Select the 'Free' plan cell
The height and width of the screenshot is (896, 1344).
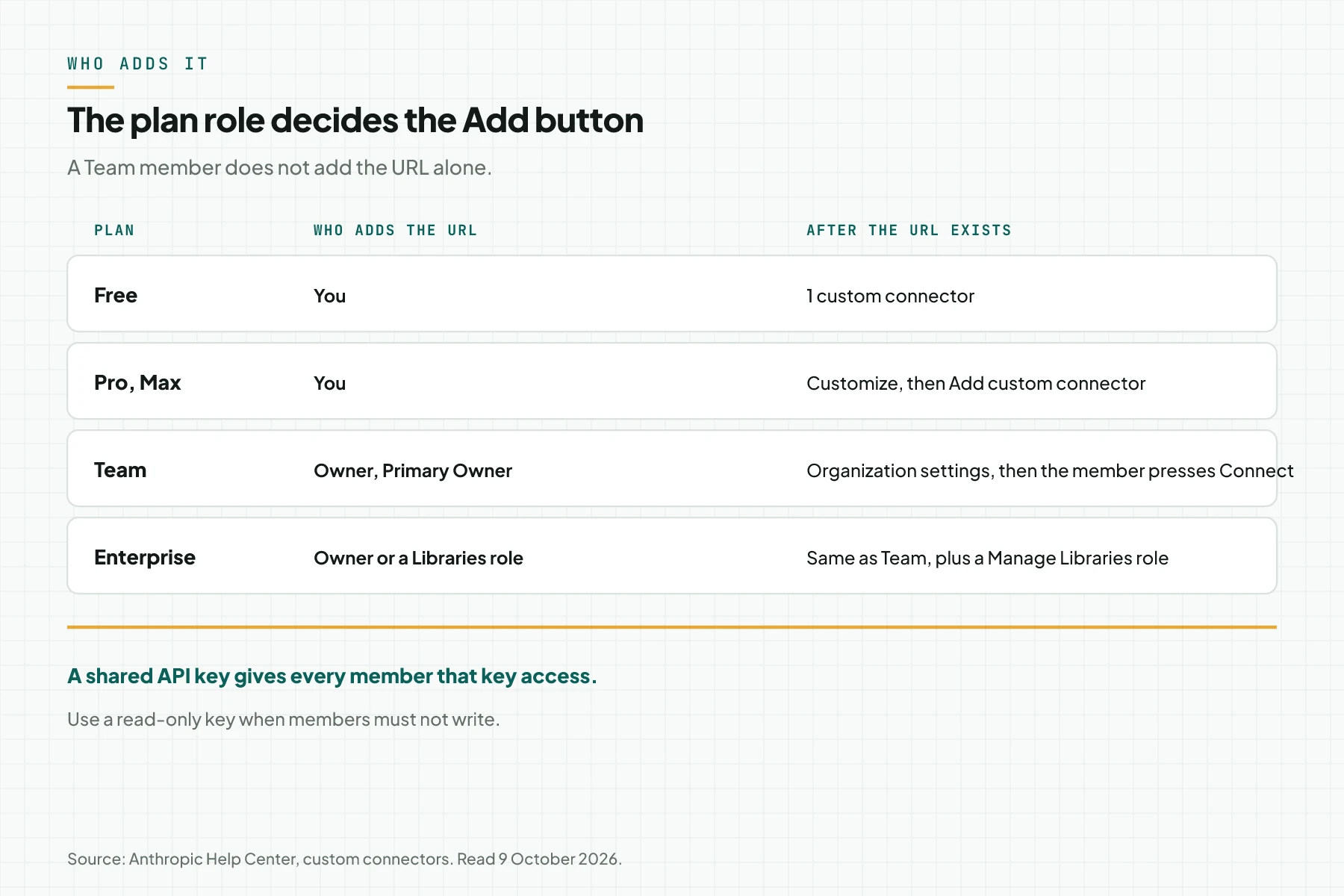pyautogui.click(x=116, y=296)
